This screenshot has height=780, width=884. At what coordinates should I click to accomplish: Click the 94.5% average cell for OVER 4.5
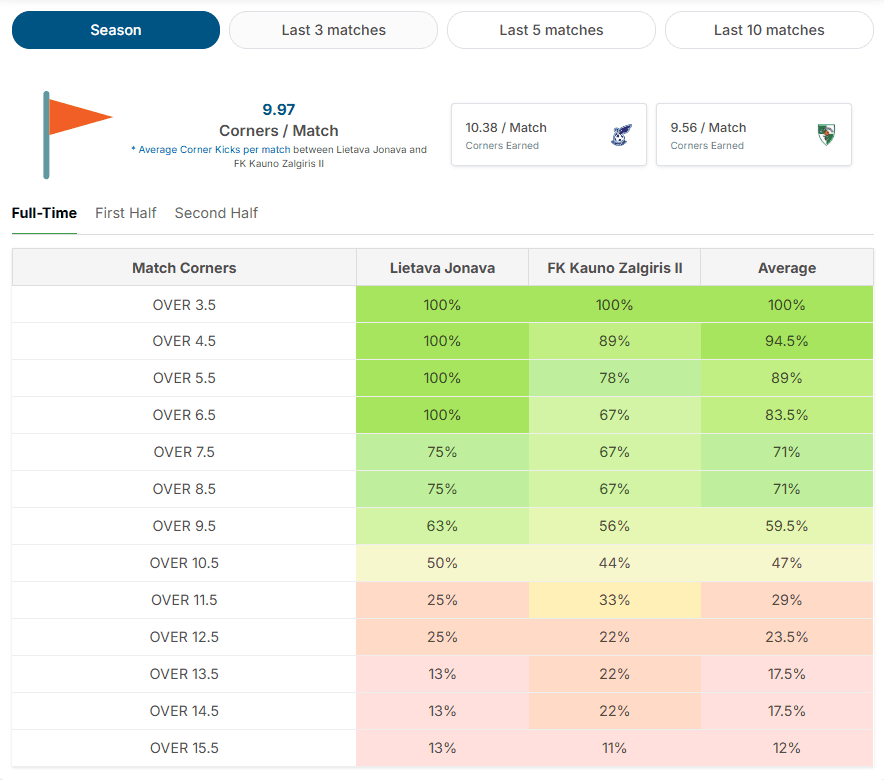(787, 341)
